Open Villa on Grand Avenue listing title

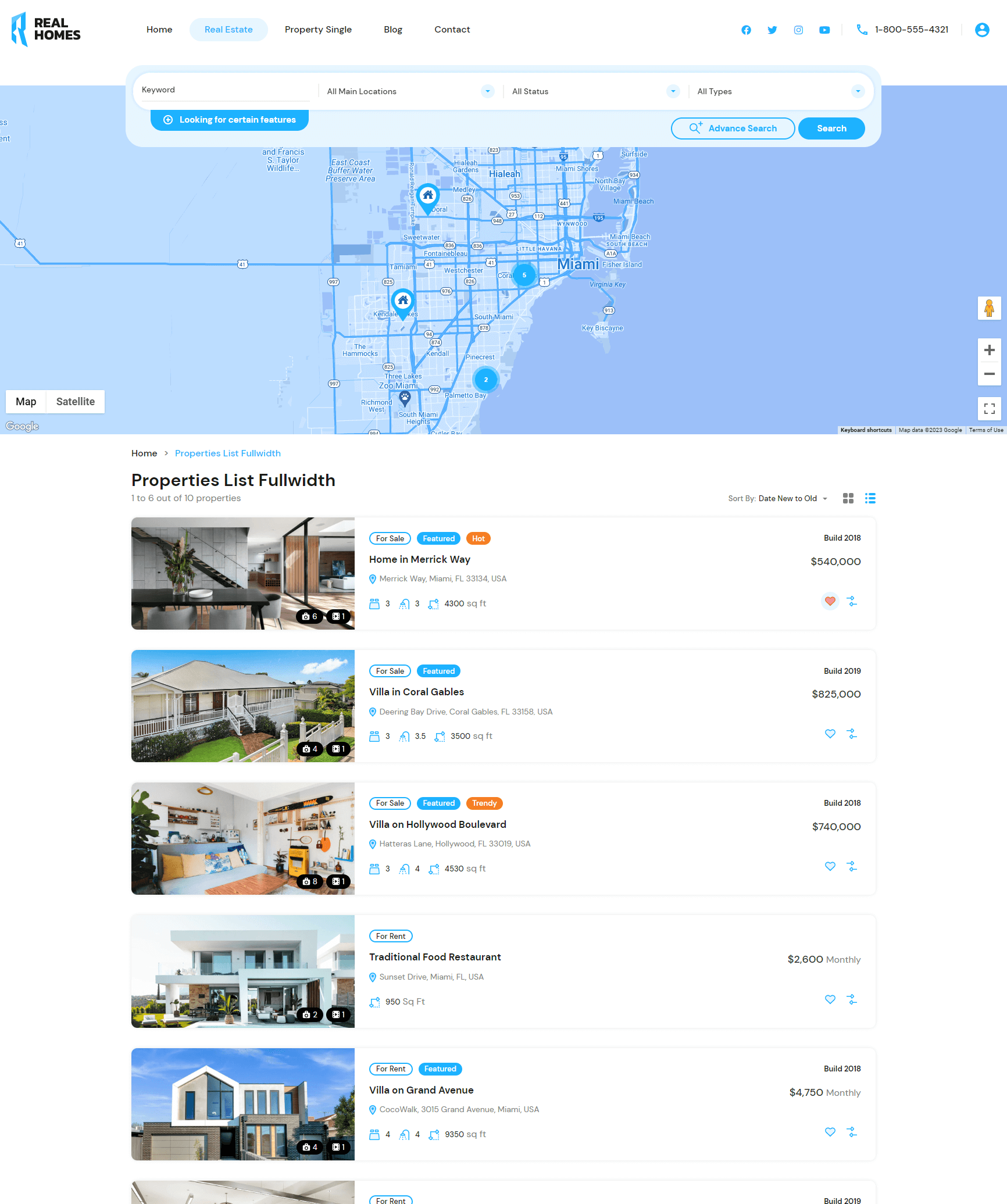422,1090
